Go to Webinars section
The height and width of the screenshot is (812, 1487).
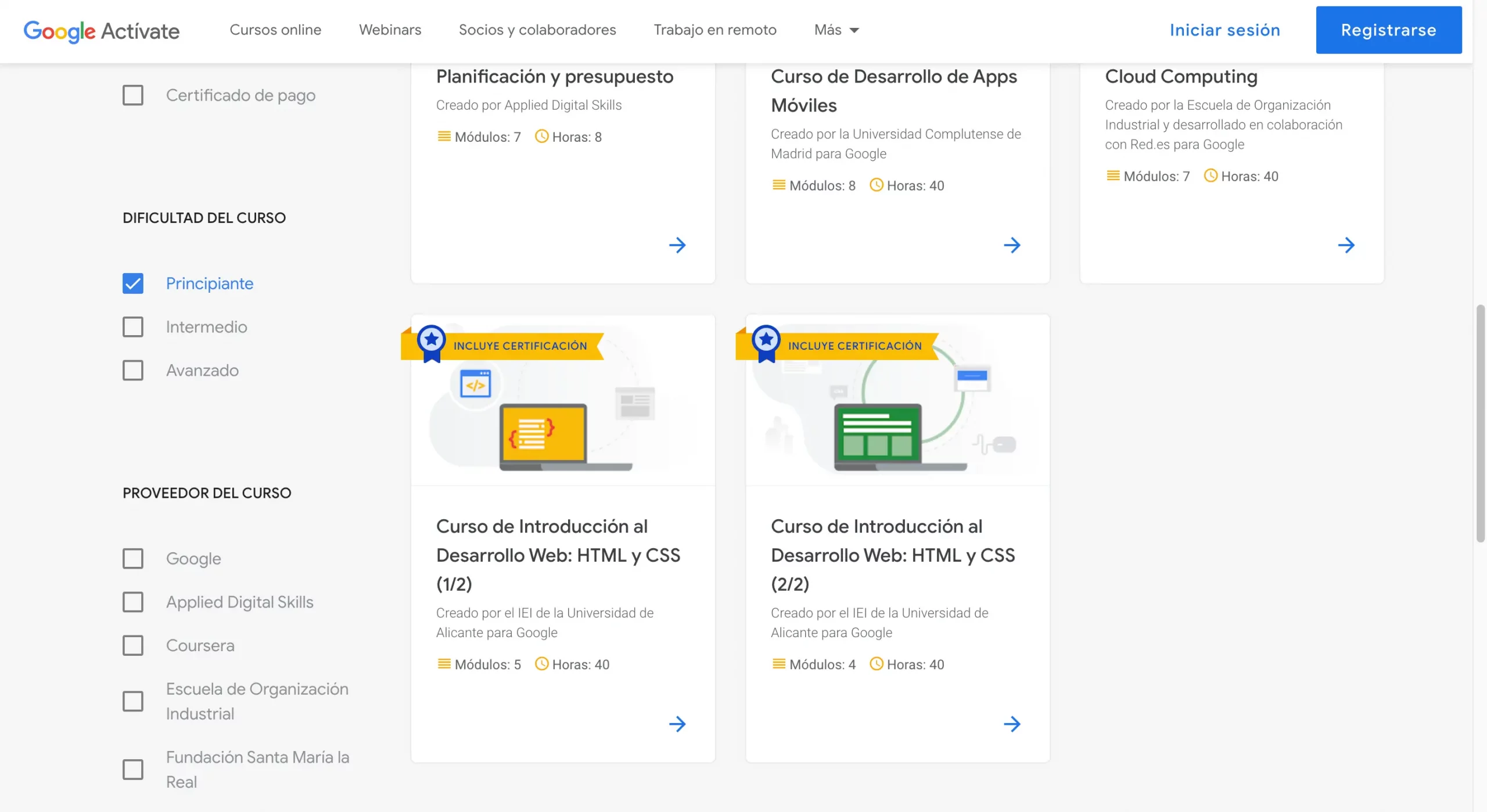pyautogui.click(x=390, y=30)
